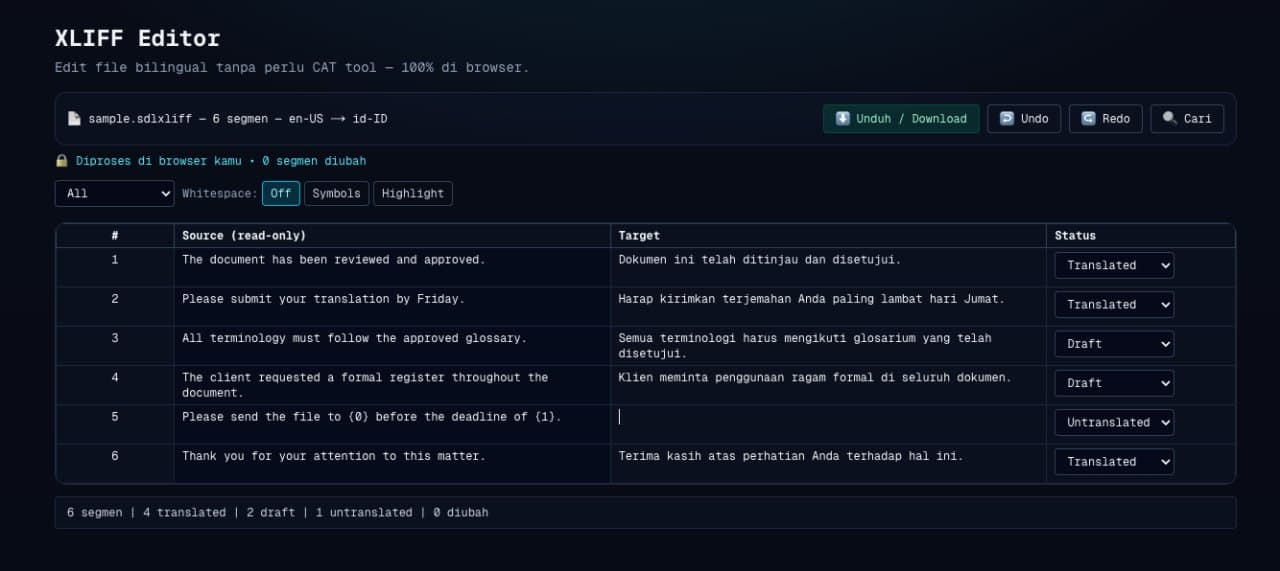Click the undo arrow icon
1280x571 pixels.
pyautogui.click(x=1007, y=118)
